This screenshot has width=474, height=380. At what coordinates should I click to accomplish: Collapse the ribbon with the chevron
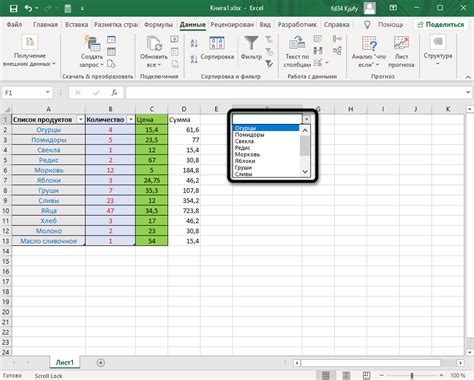[468, 77]
